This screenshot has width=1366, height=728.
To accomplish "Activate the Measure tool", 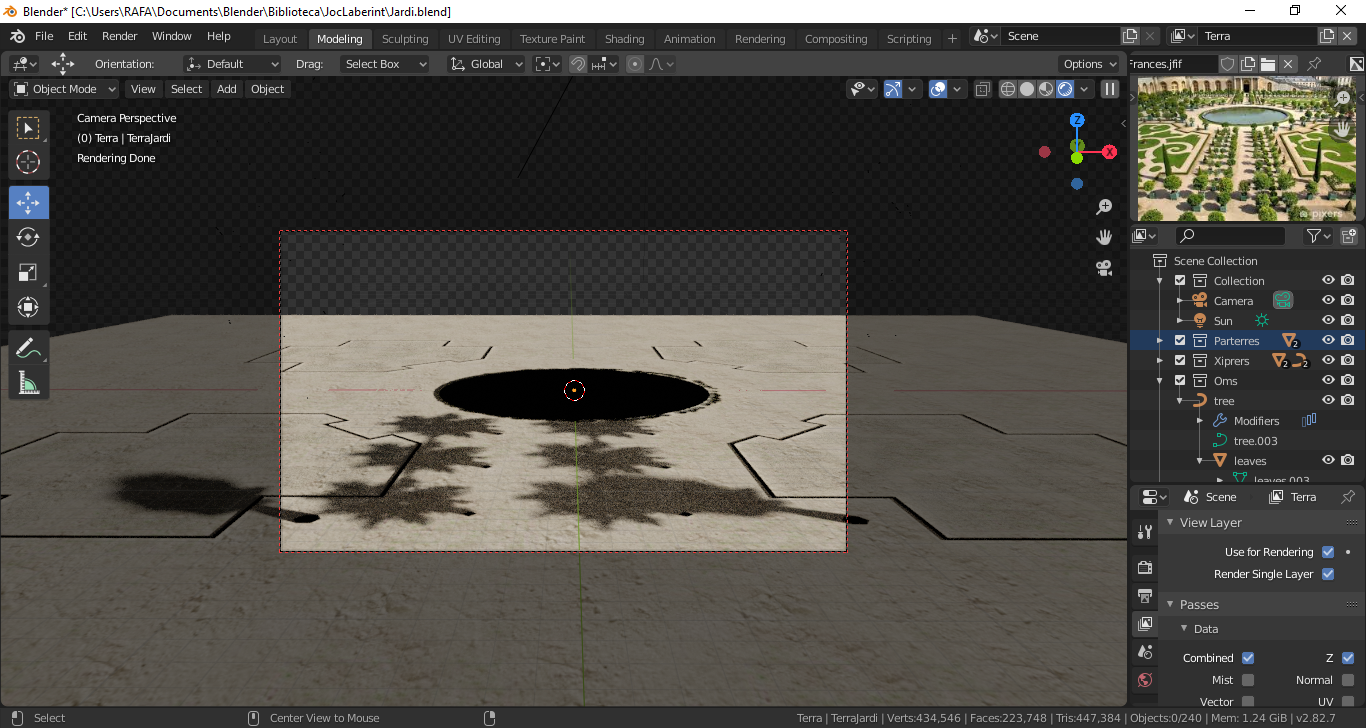I will click(x=28, y=383).
